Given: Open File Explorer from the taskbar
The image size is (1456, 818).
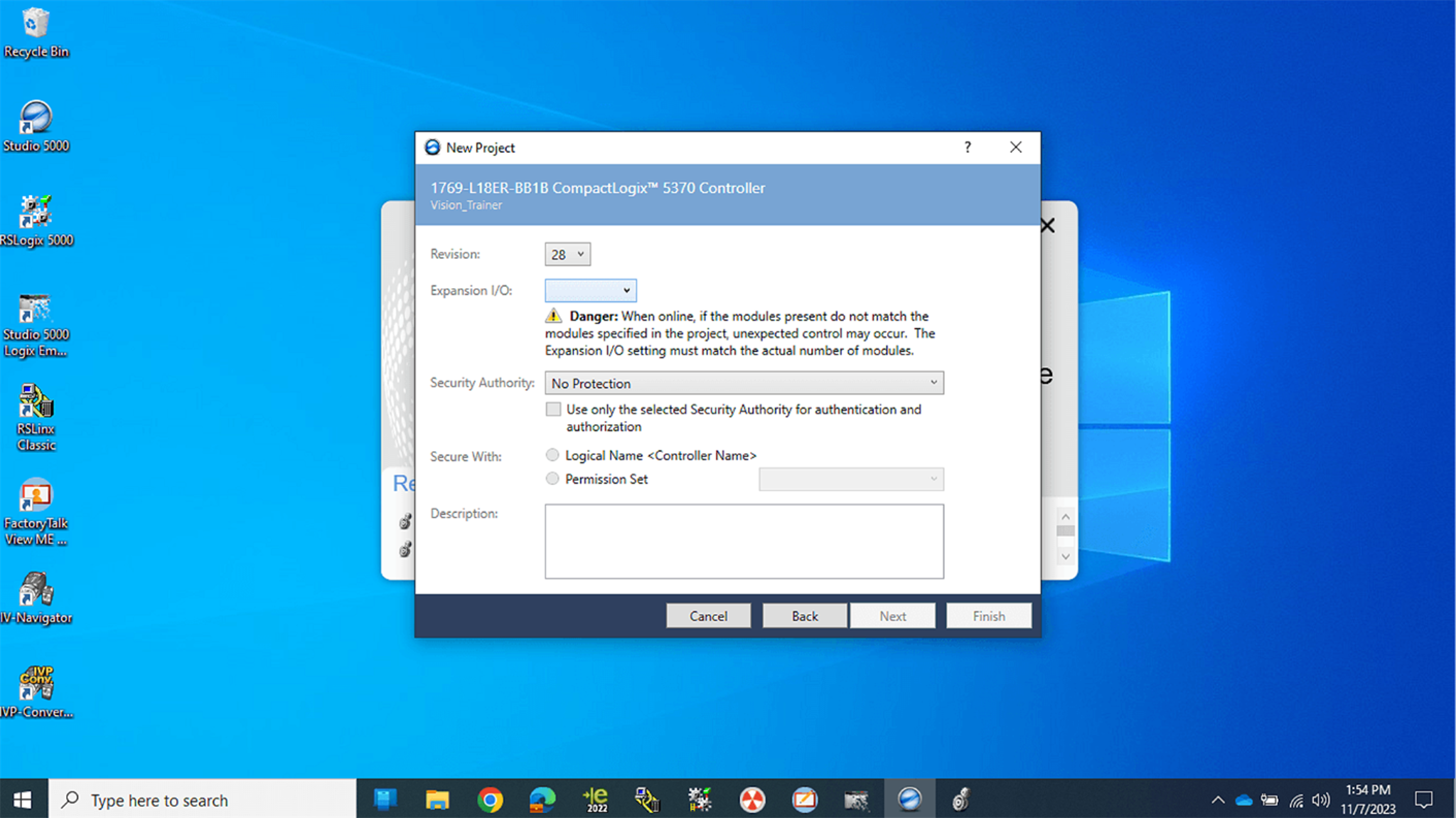Looking at the screenshot, I should tap(437, 800).
